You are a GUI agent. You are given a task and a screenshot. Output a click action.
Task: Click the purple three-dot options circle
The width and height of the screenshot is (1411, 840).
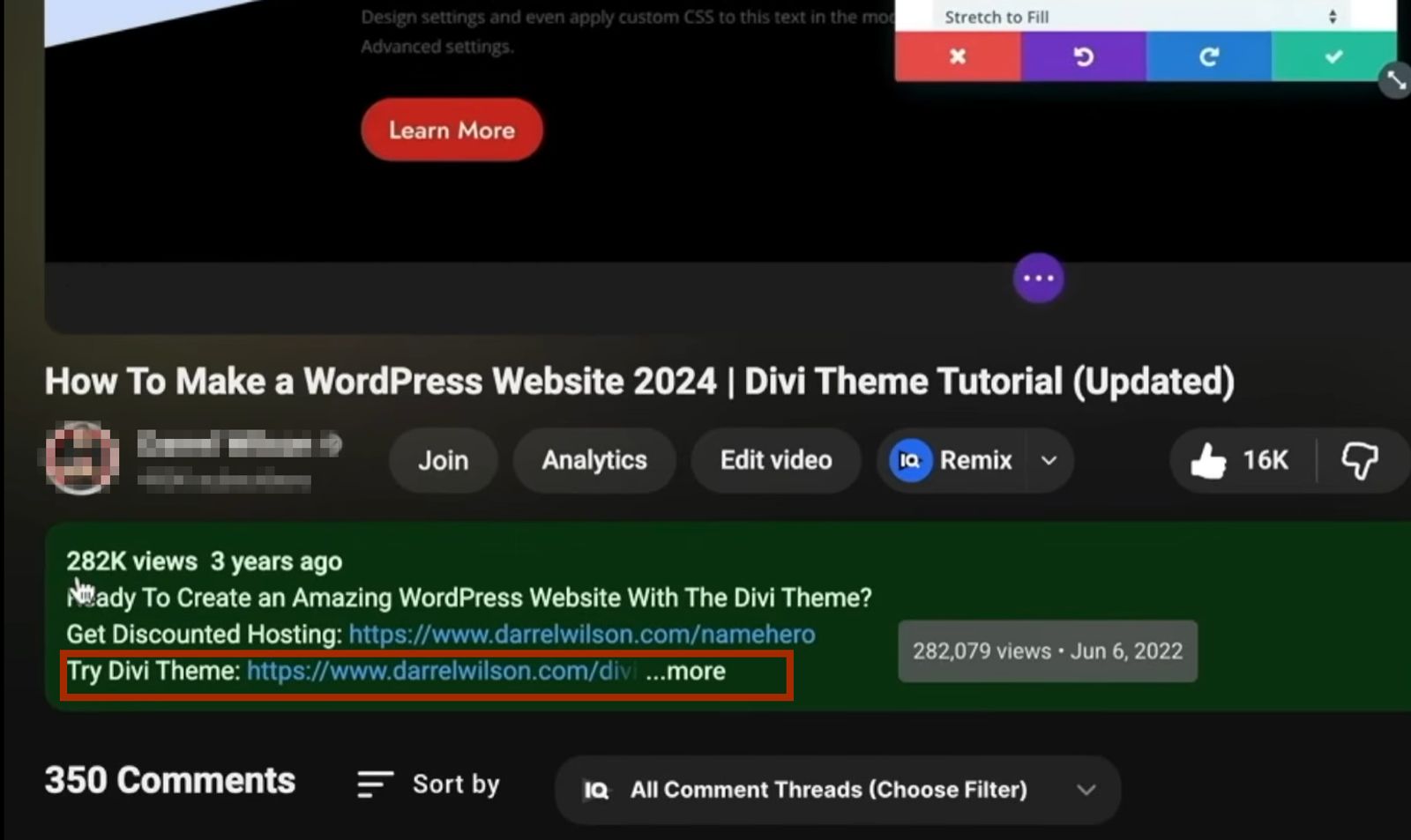1038,279
